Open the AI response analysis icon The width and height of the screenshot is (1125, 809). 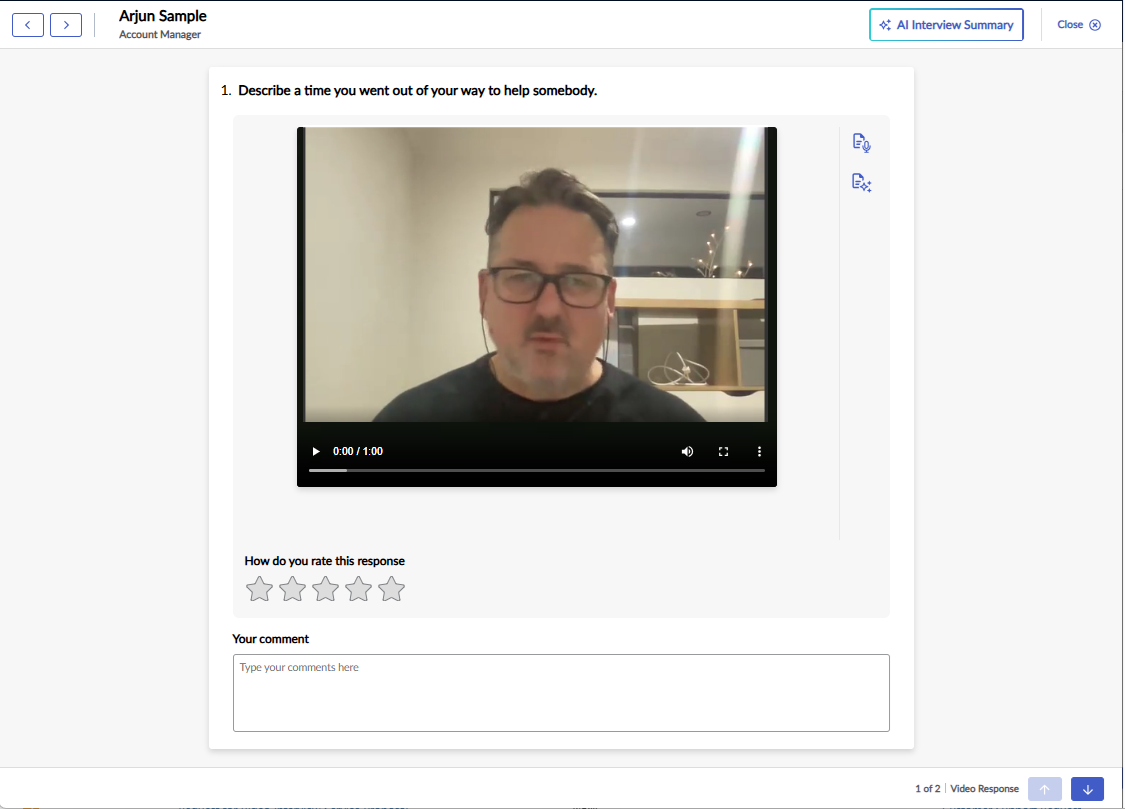861,183
